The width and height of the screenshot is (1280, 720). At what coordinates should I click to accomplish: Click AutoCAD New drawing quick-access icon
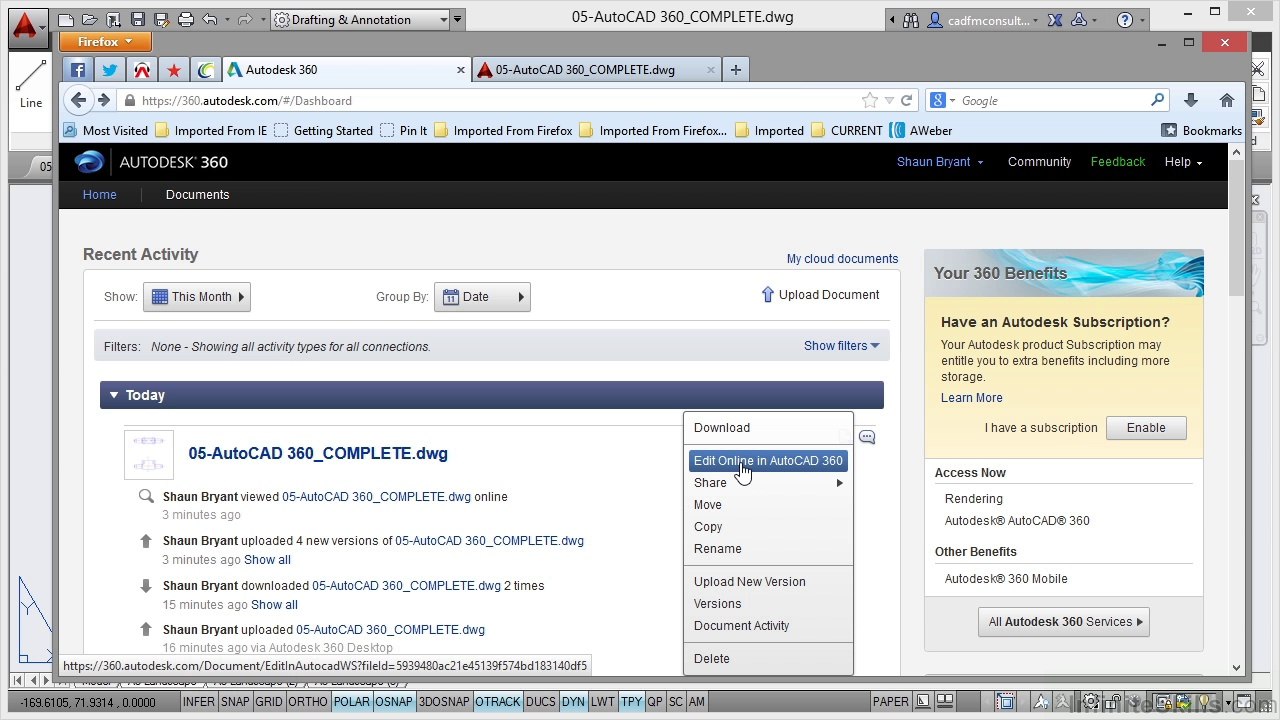(x=66, y=19)
